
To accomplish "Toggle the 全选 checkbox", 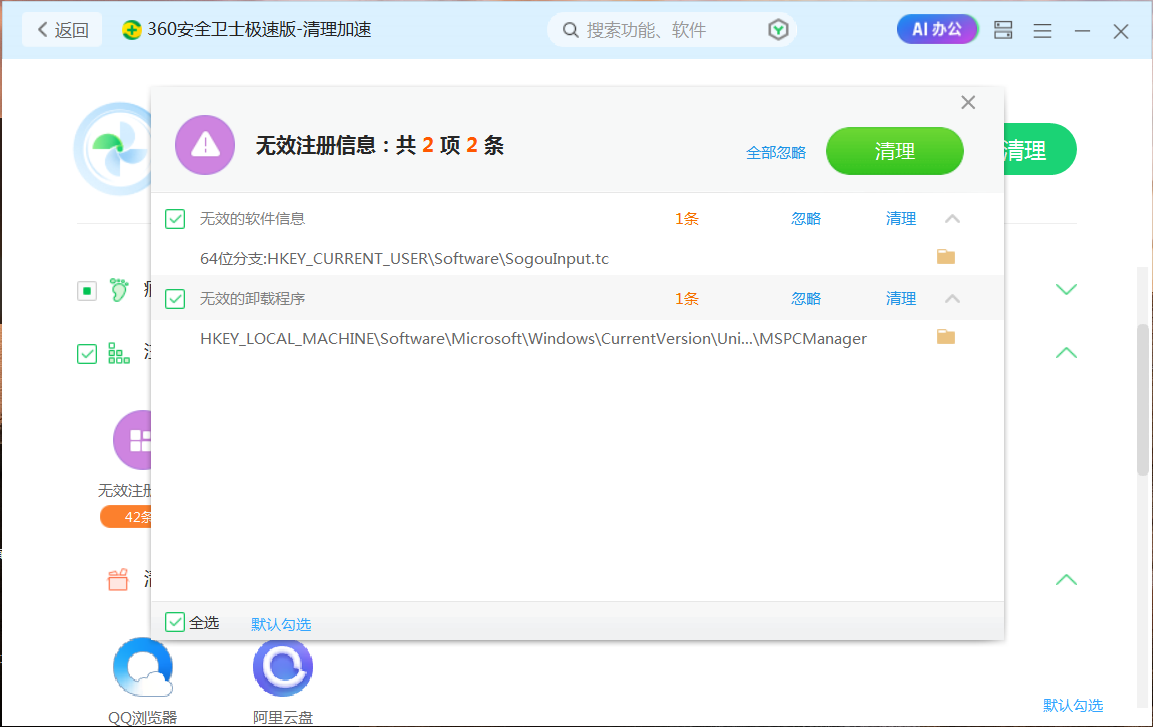I will click(x=175, y=623).
